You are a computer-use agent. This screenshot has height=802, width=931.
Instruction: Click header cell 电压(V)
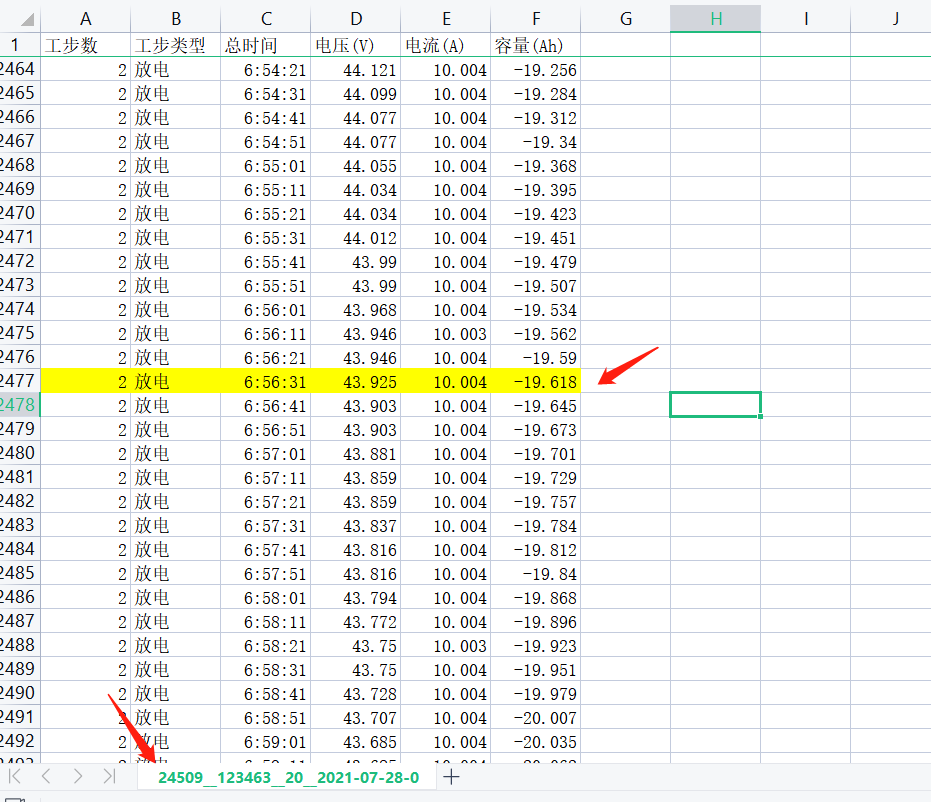355,45
